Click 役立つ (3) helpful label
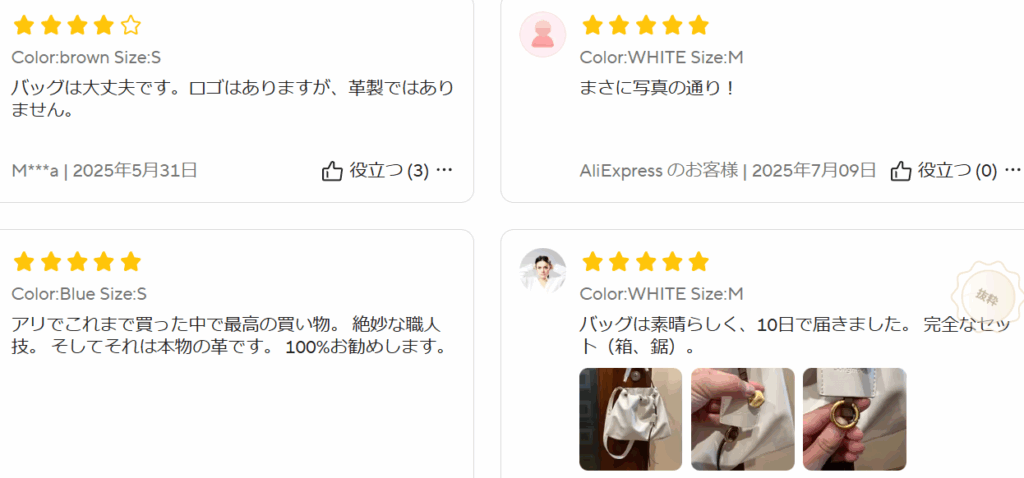This screenshot has height=478, width=1024. (389, 171)
